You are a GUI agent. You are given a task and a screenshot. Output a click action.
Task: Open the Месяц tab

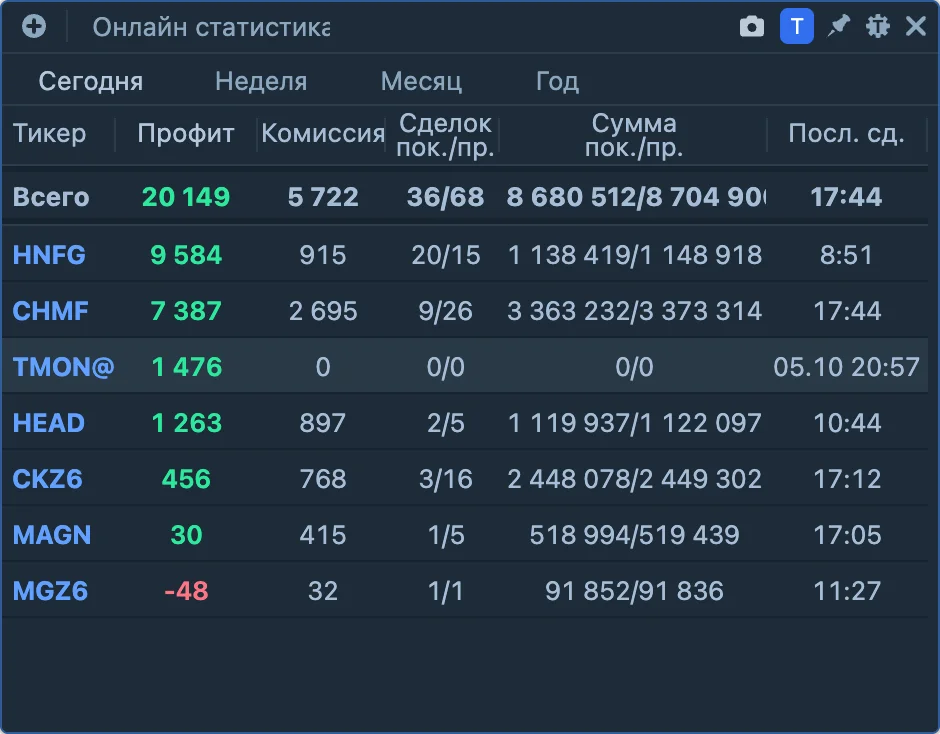tap(421, 81)
